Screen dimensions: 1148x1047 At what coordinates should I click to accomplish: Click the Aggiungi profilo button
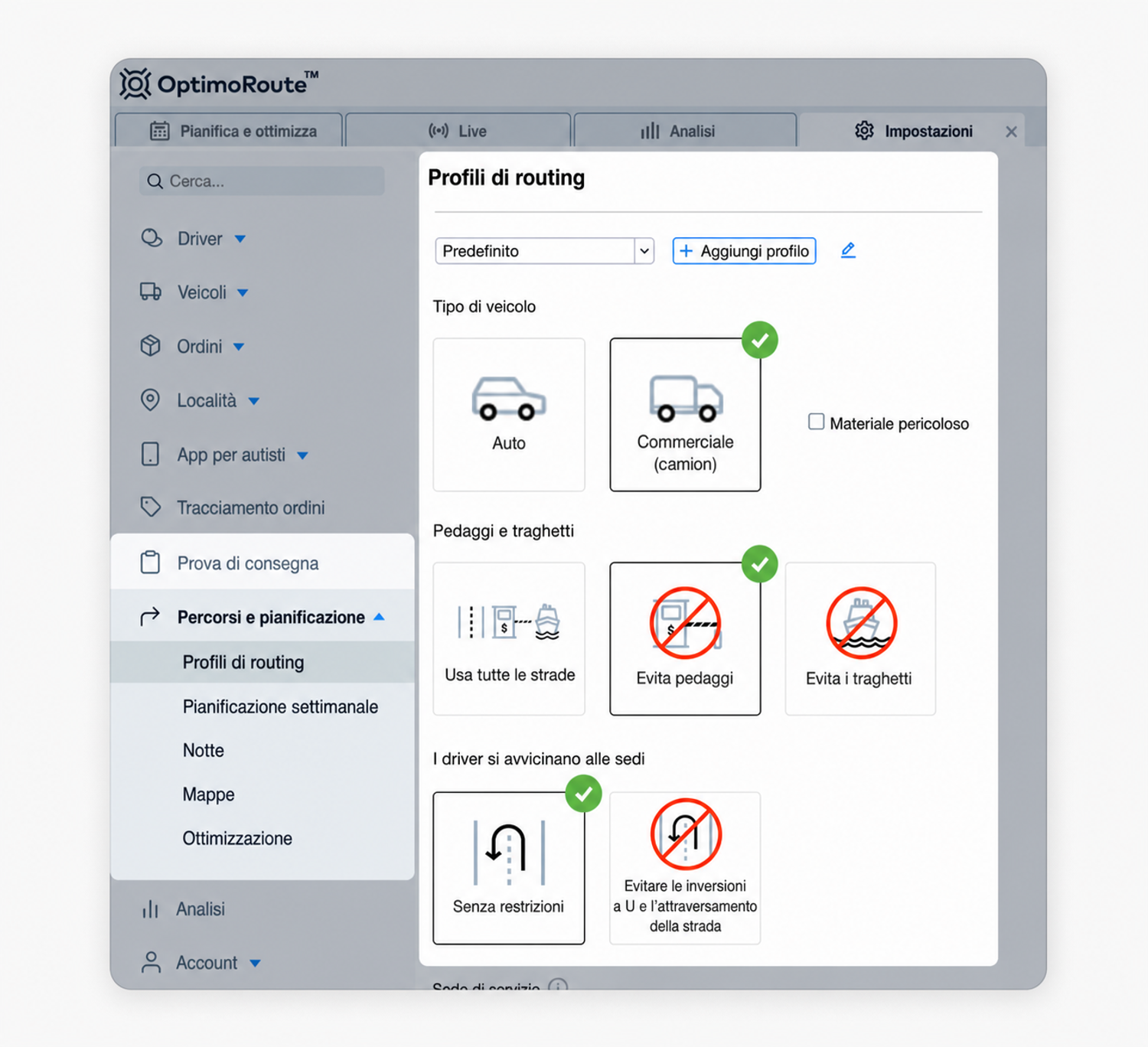click(744, 251)
